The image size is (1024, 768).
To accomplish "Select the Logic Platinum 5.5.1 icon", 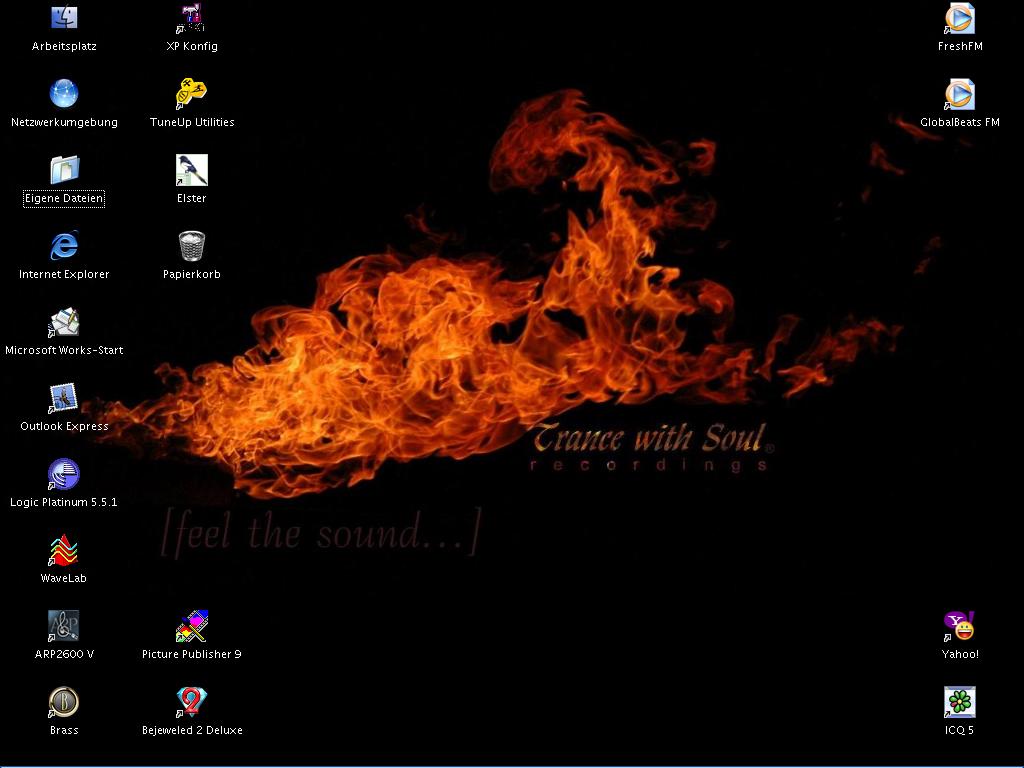I will 64,474.
